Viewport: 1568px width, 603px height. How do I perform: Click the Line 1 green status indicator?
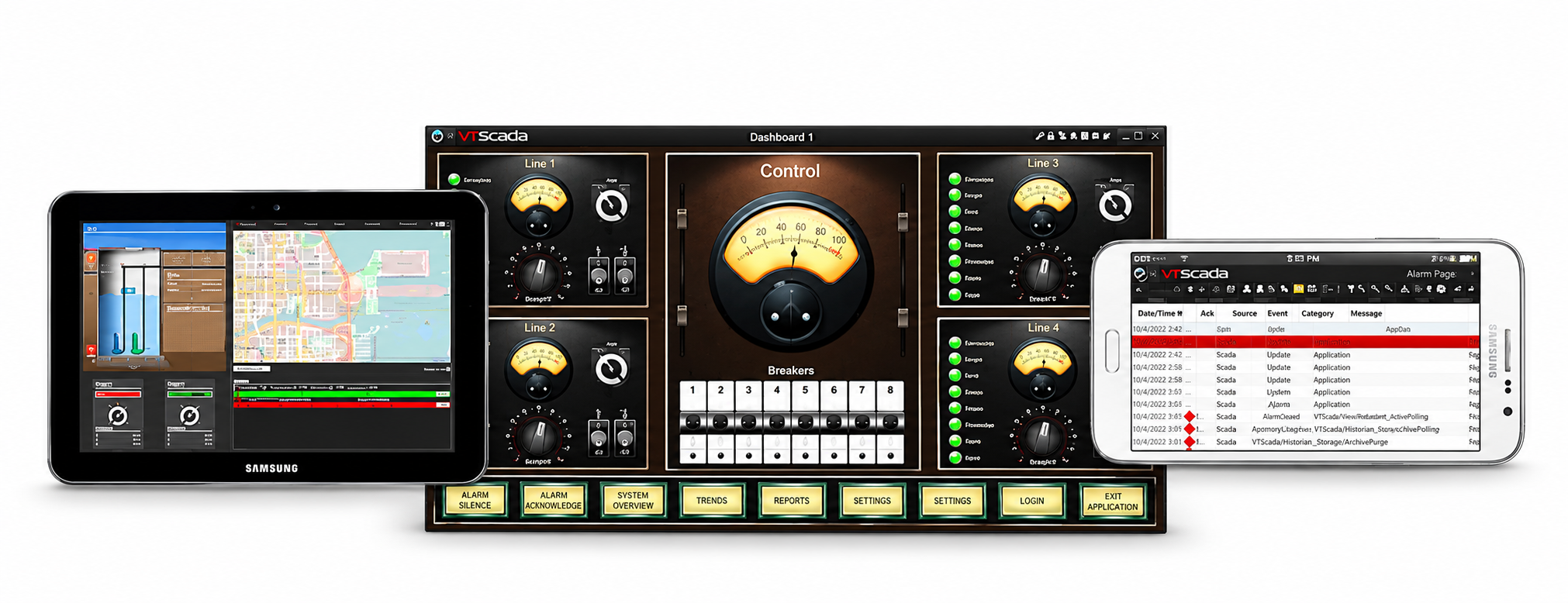coord(454,180)
